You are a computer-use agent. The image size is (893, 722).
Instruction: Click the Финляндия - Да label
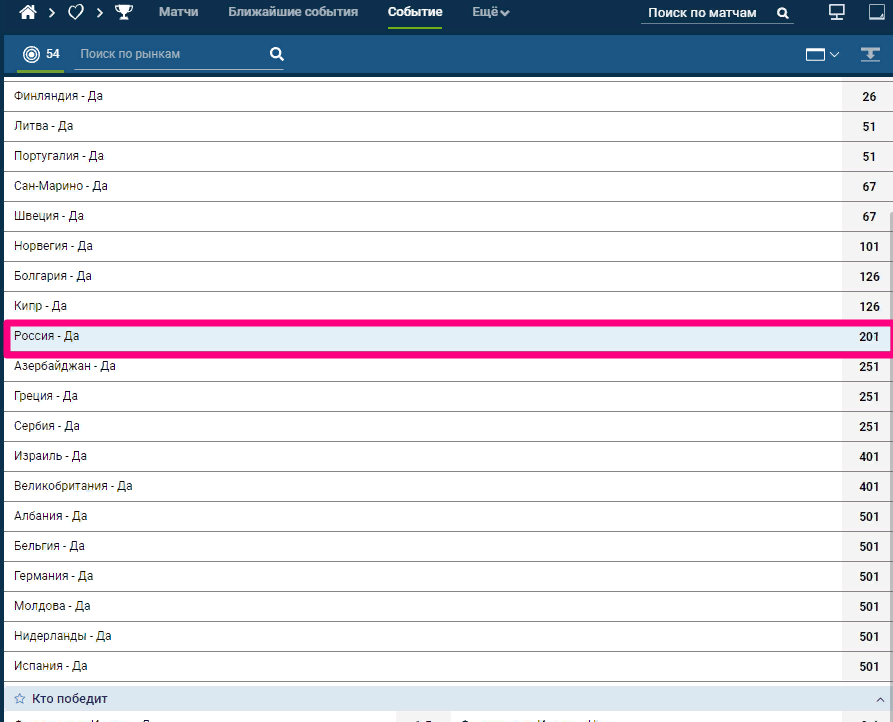[58, 96]
